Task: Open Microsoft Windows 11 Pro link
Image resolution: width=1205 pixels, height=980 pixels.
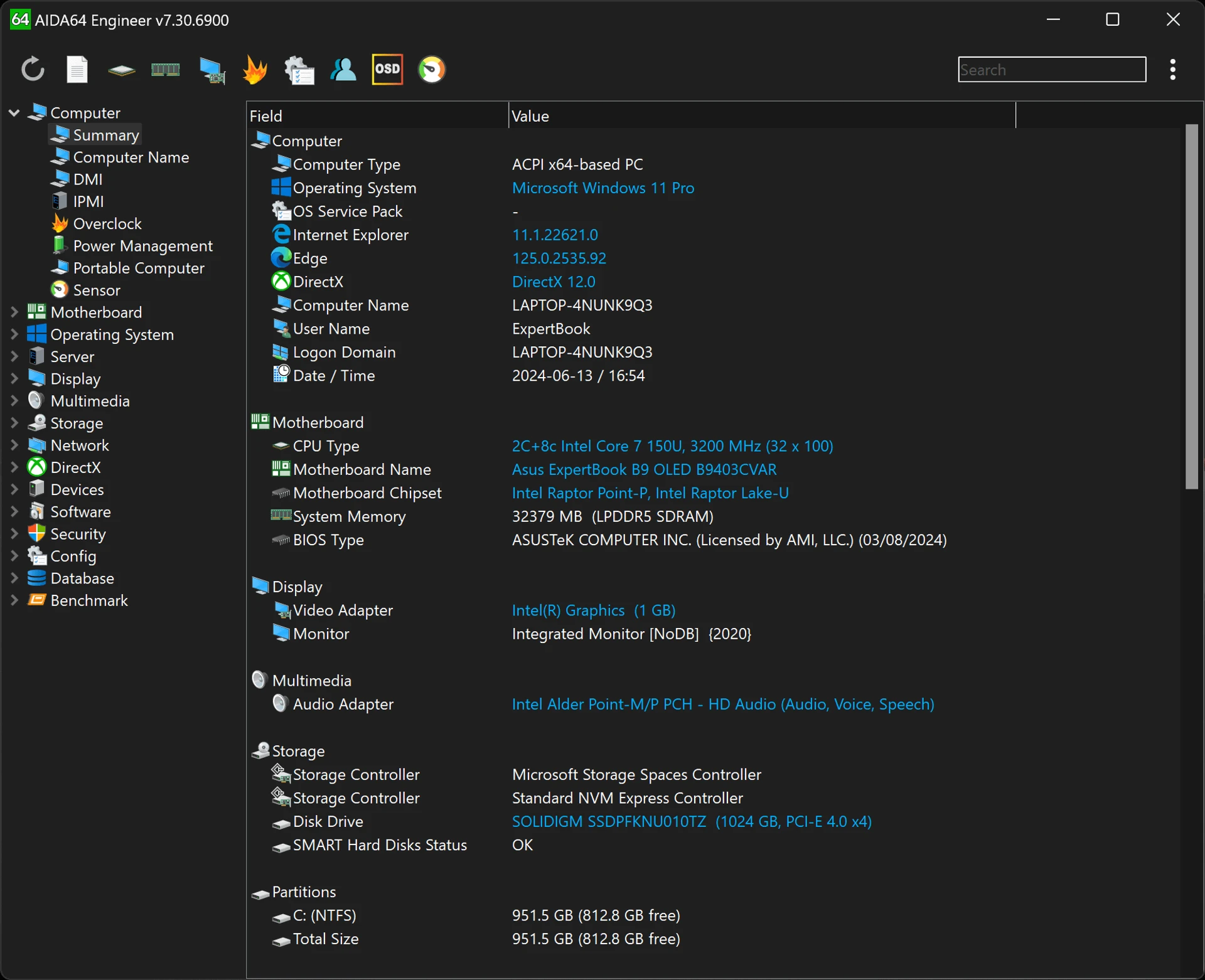Action: (x=602, y=188)
